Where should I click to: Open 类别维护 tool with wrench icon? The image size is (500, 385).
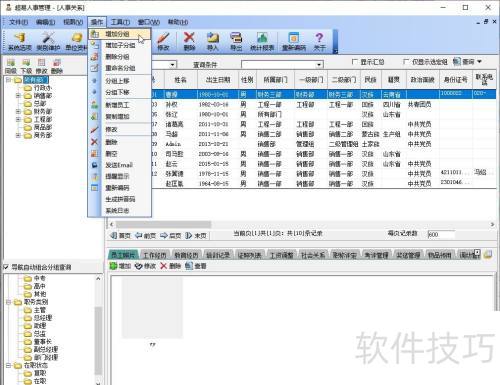tap(48, 42)
